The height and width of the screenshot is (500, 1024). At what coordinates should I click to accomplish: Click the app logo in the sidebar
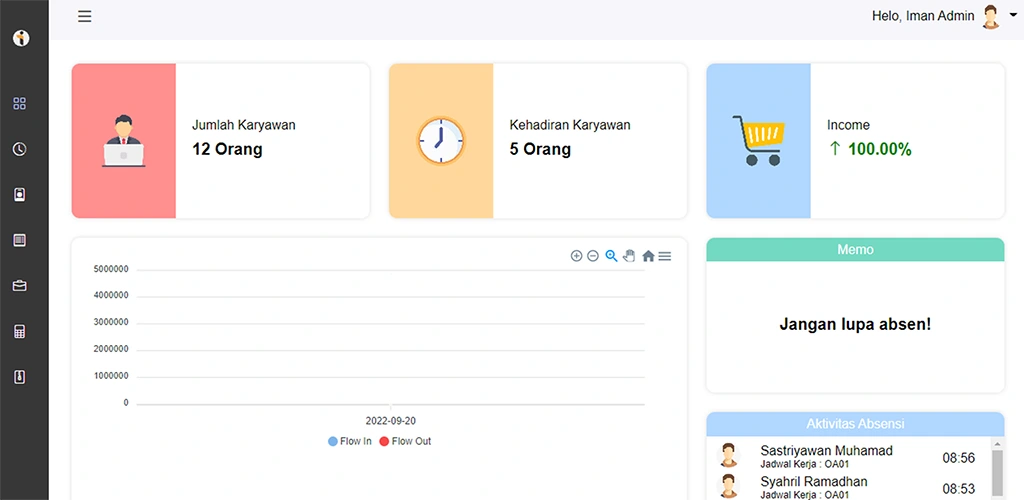point(21,38)
